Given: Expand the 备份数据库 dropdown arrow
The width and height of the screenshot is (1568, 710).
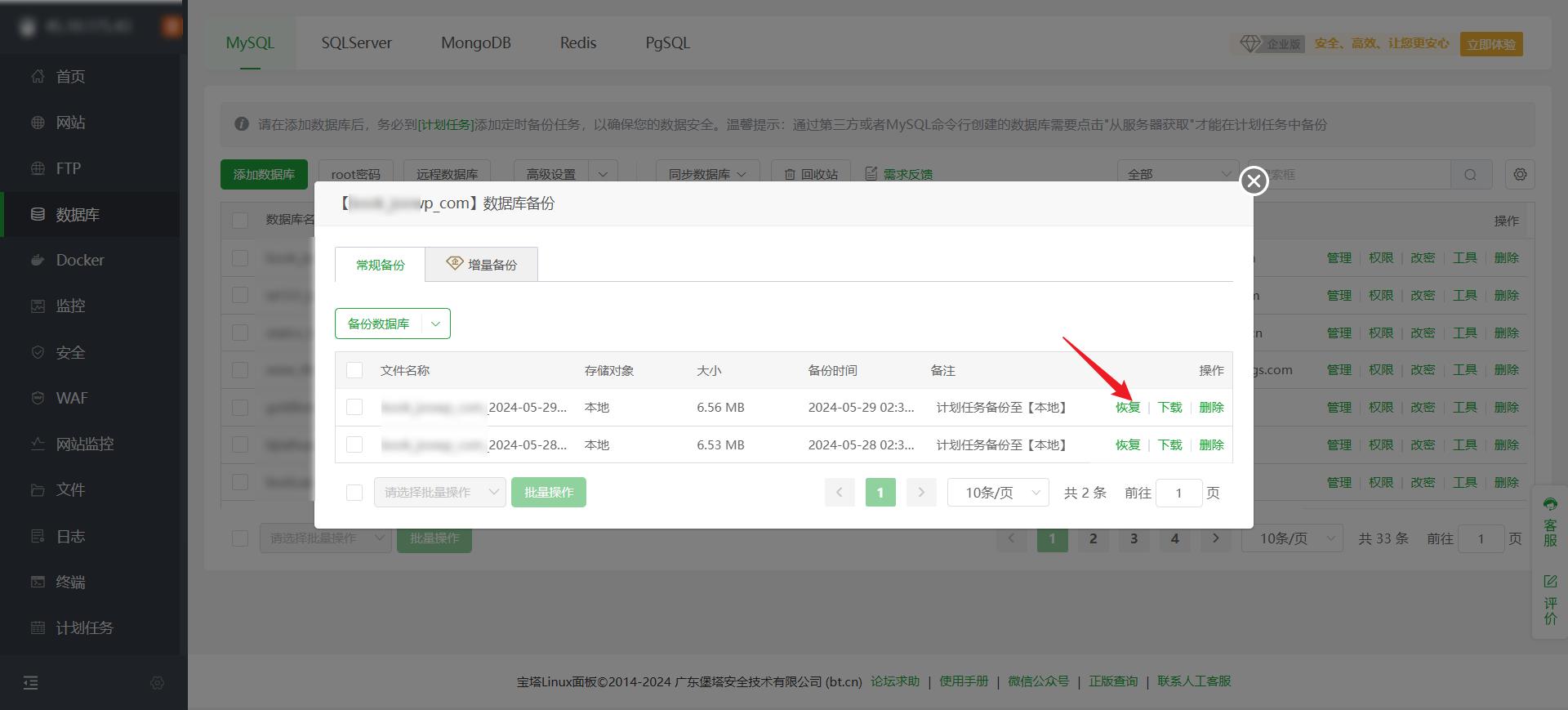Looking at the screenshot, I should pos(435,324).
